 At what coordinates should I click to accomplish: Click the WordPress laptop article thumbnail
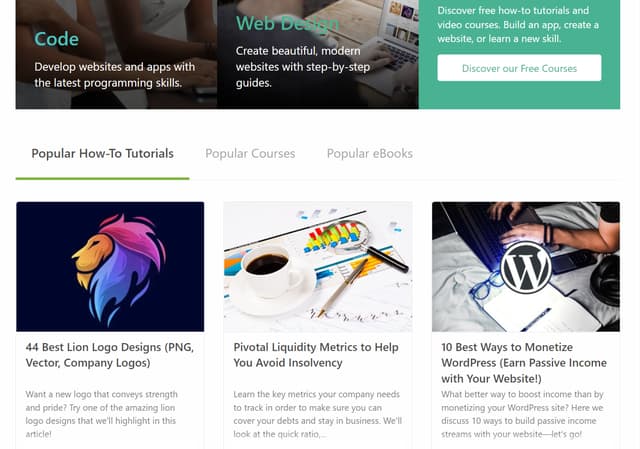pyautogui.click(x=526, y=266)
